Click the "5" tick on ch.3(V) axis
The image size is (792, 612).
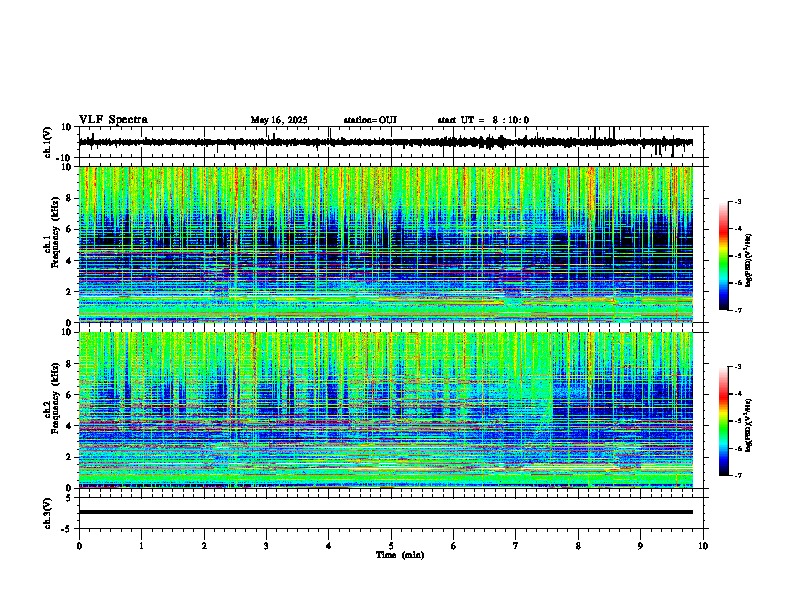tap(69, 498)
